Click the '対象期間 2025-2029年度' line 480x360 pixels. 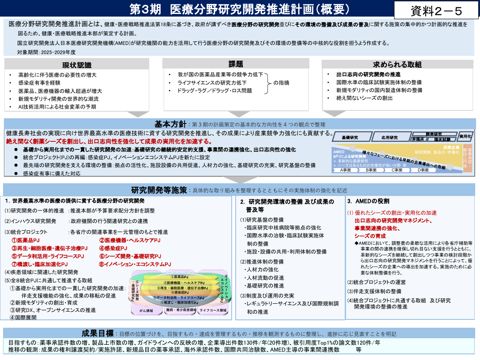pyautogui.click(x=47, y=52)
